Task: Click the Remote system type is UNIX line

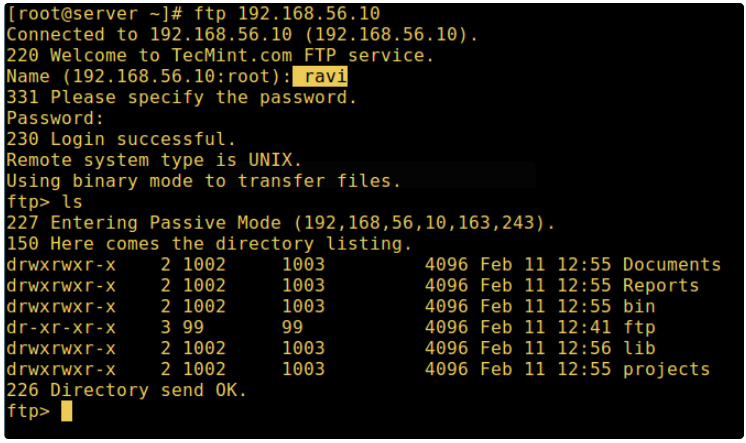Action: click(153, 160)
